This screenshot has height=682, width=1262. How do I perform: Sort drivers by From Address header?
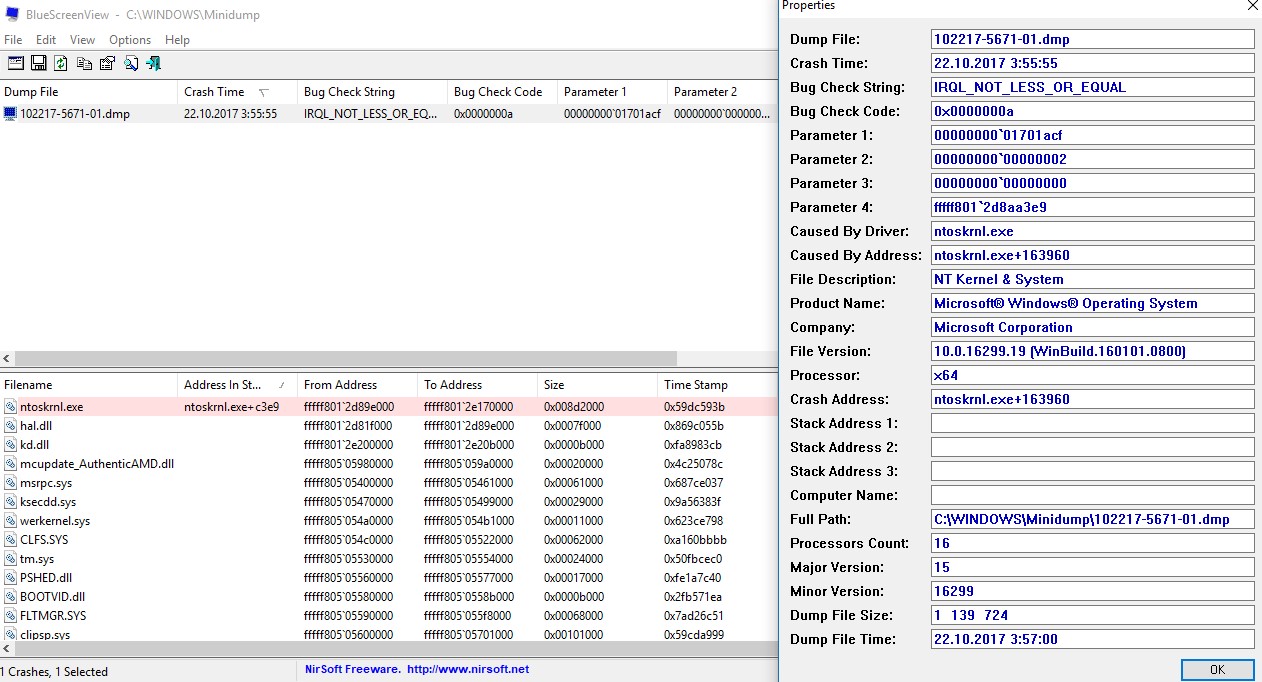[359, 385]
